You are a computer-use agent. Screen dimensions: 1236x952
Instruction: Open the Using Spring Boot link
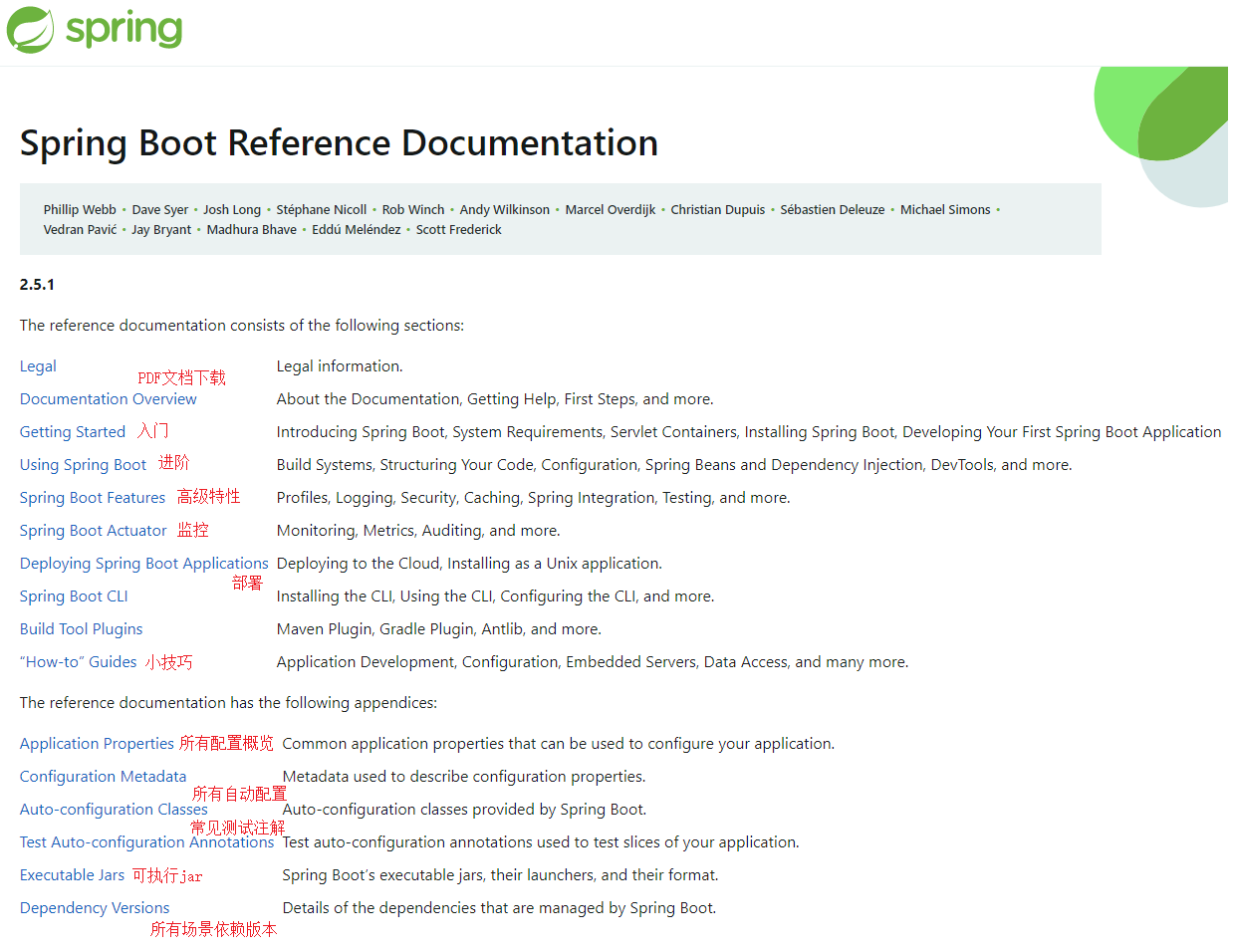83,465
